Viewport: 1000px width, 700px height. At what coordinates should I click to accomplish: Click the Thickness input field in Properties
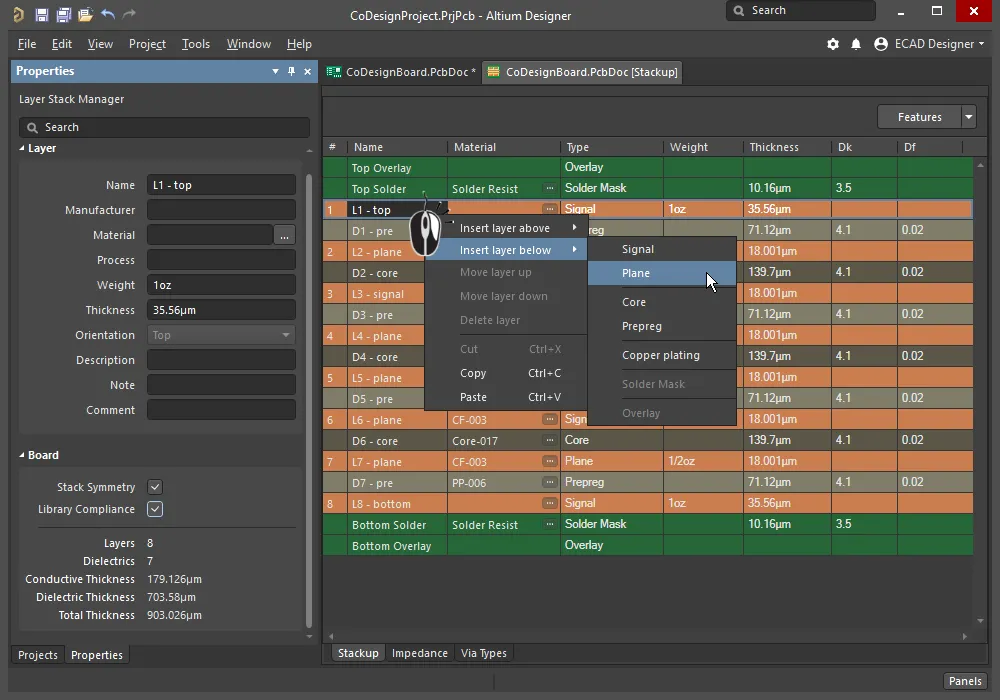coord(221,310)
